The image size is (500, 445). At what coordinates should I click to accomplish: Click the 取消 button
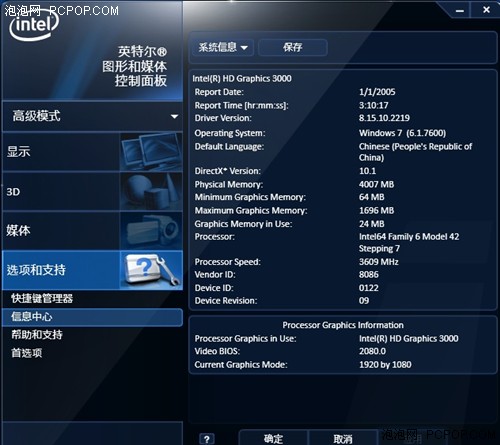click(343, 439)
